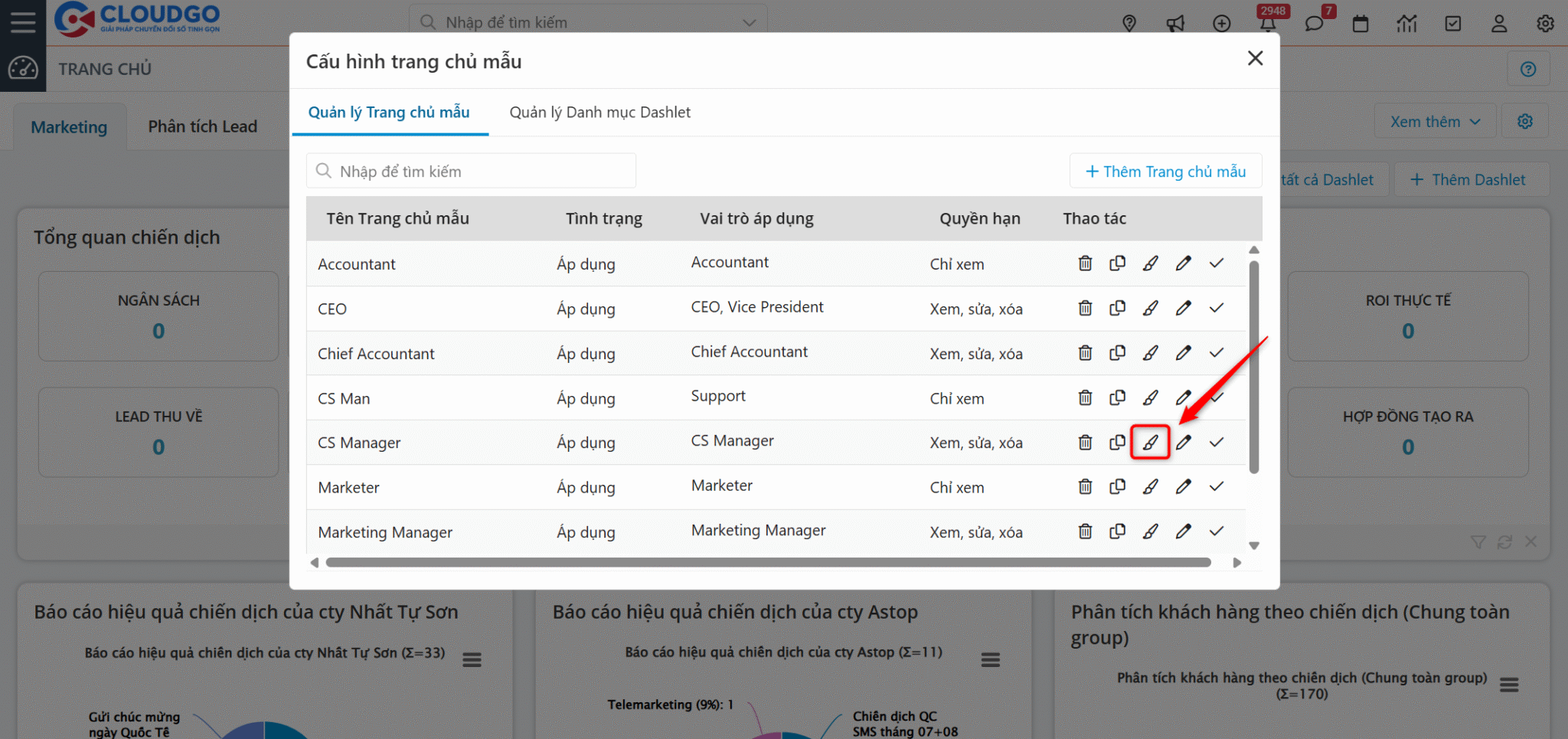Toggle apply checkmark for CS Manager row
Viewport: 1568px width, 739px height.
click(x=1217, y=442)
